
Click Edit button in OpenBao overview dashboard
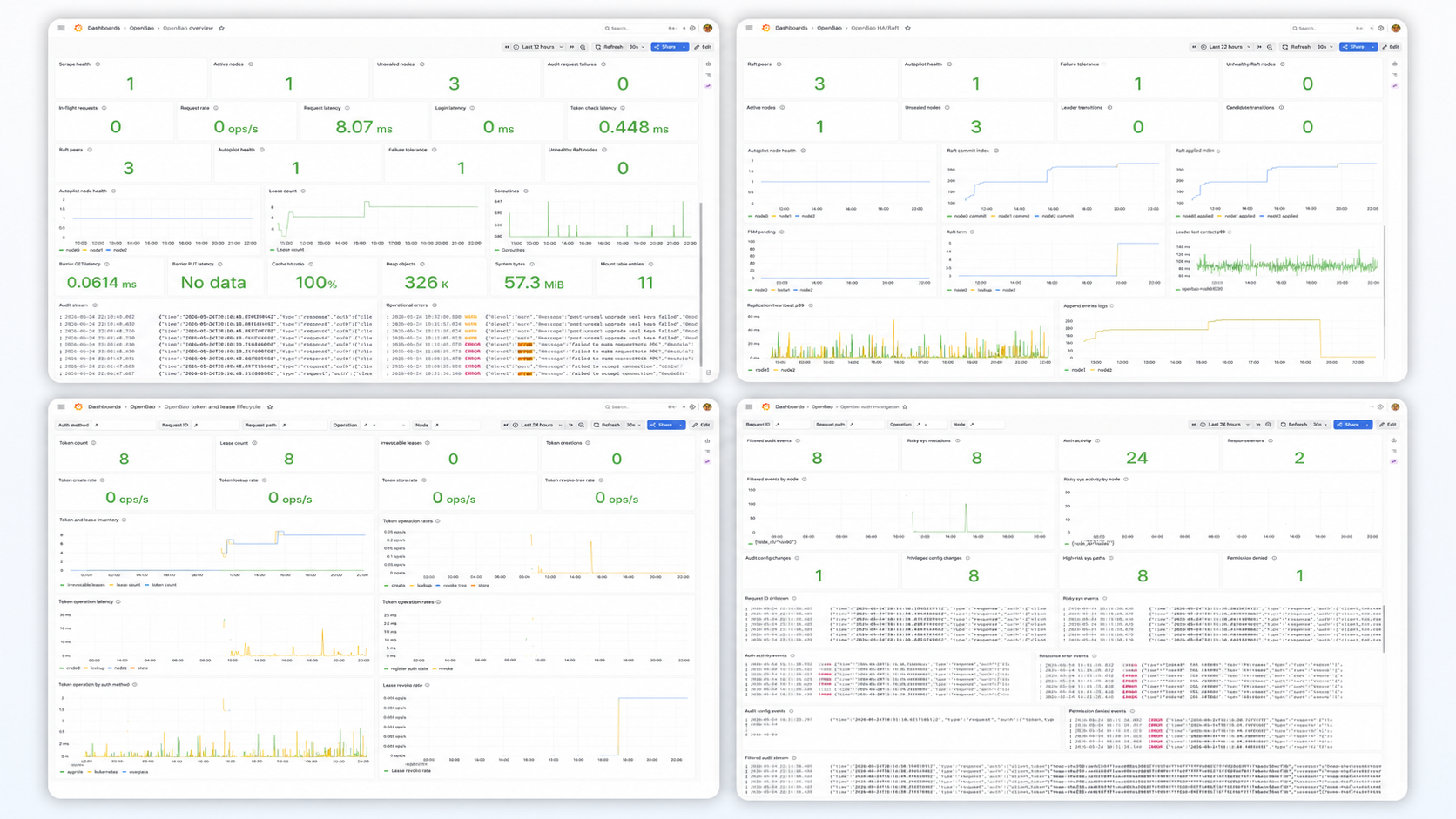point(703,47)
